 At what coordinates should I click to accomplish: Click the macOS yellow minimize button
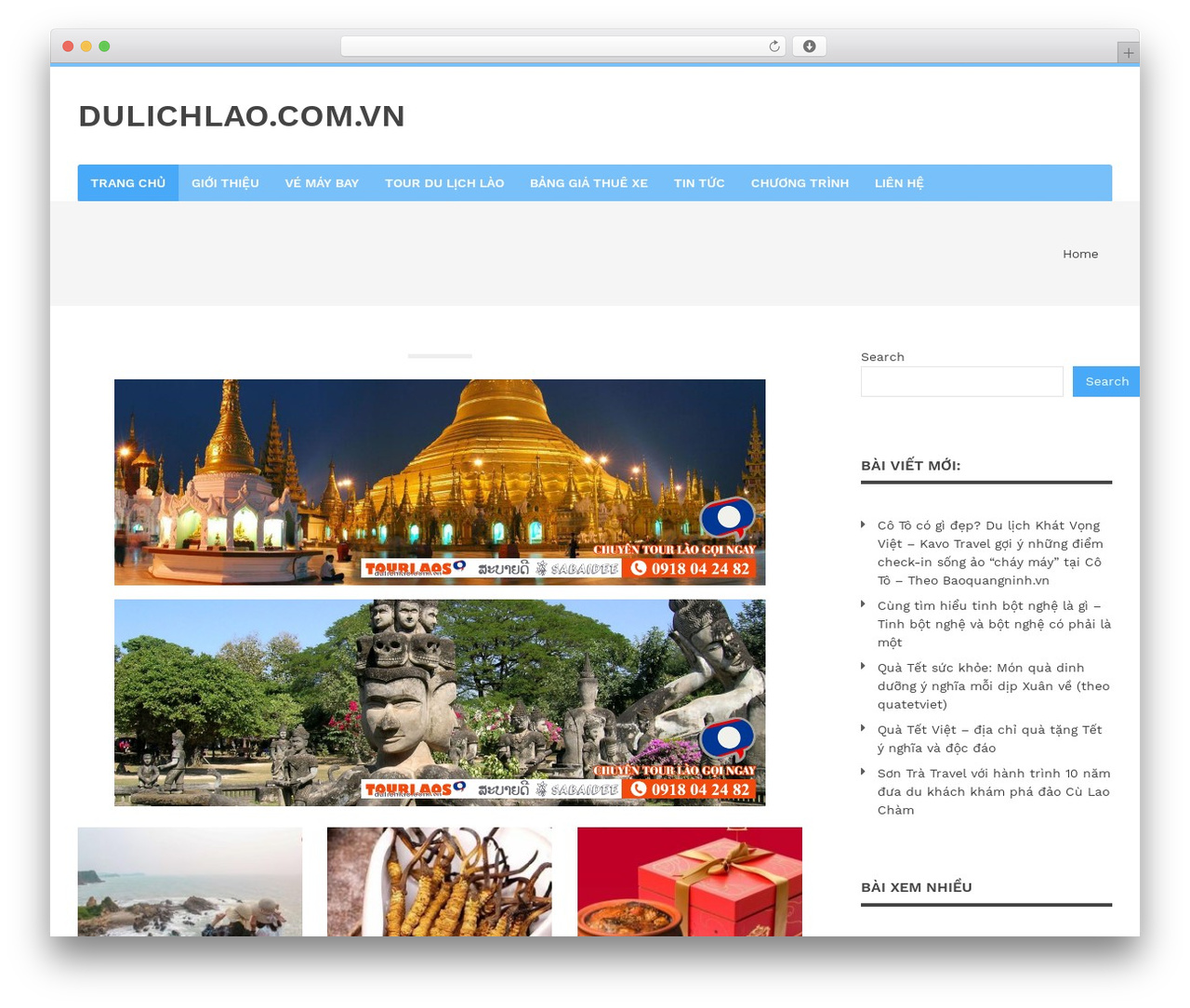(86, 46)
